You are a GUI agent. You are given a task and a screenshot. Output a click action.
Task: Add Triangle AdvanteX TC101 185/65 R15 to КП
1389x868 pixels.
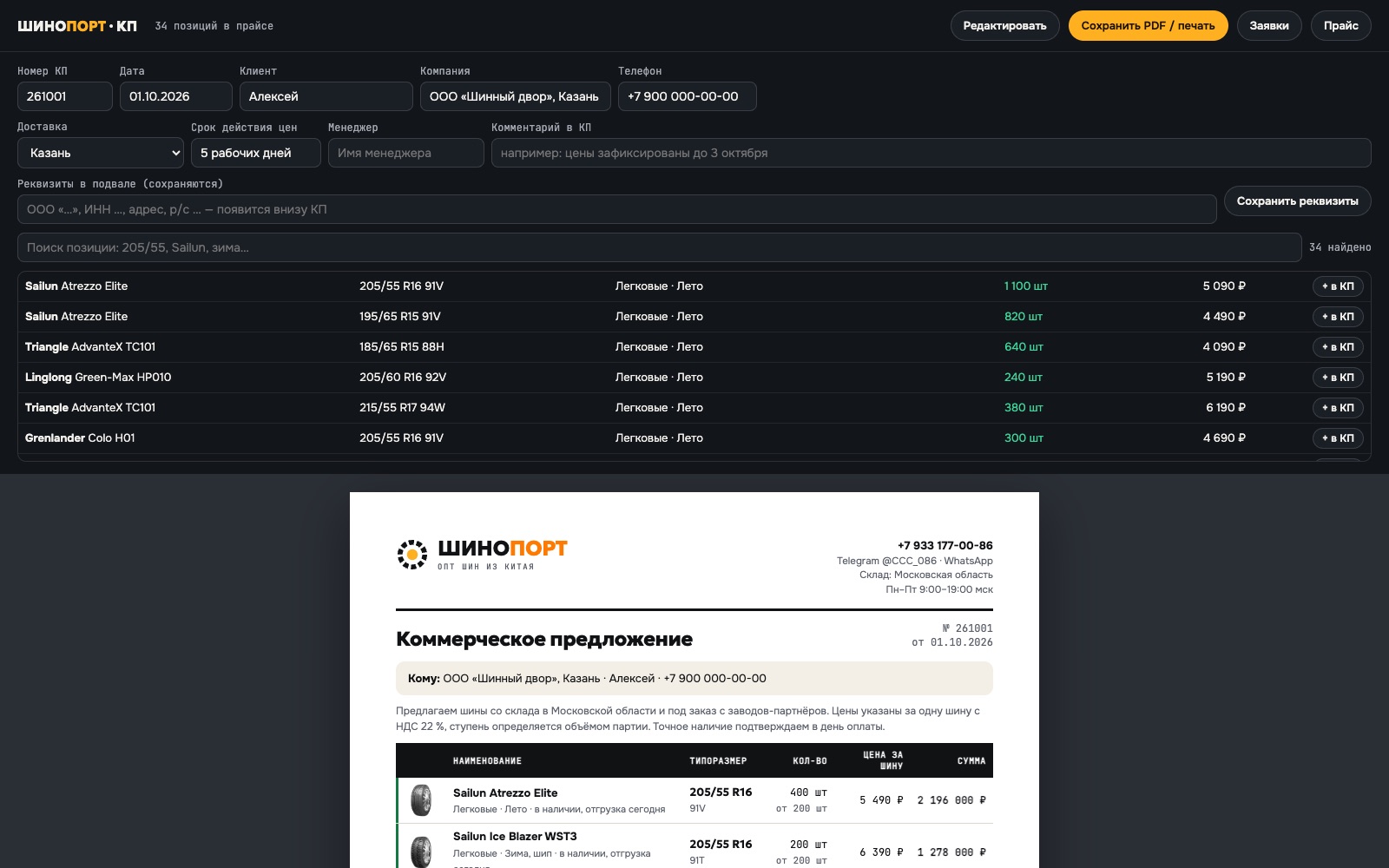tap(1338, 347)
